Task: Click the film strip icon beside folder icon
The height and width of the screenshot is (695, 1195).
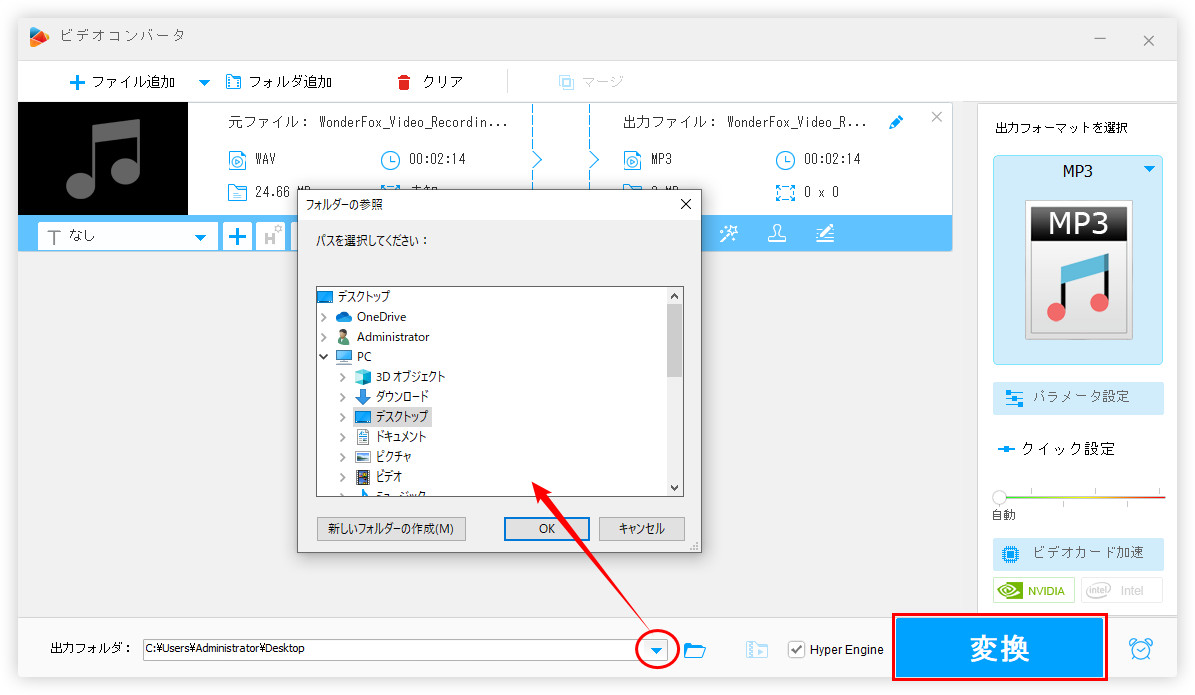Action: click(x=757, y=649)
